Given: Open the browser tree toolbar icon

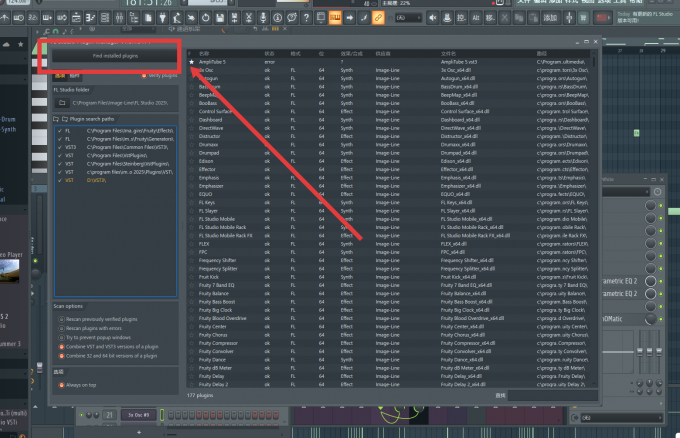Looking at the screenshot, I should tap(134, 18).
